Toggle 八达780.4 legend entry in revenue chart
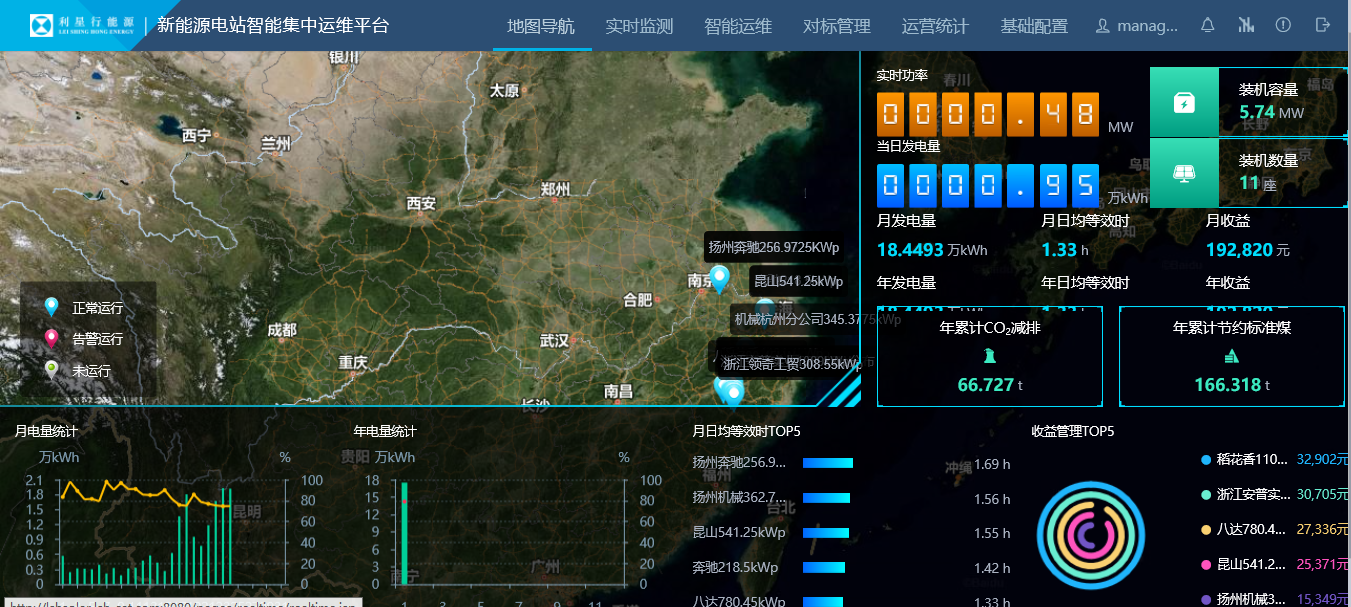The width and height of the screenshot is (1351, 607). point(1246,529)
